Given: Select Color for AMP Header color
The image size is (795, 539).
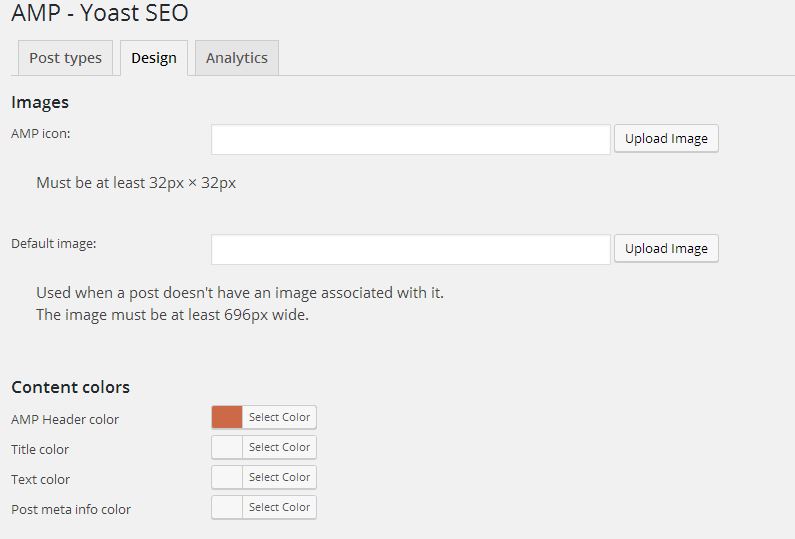Looking at the screenshot, I should [279, 417].
